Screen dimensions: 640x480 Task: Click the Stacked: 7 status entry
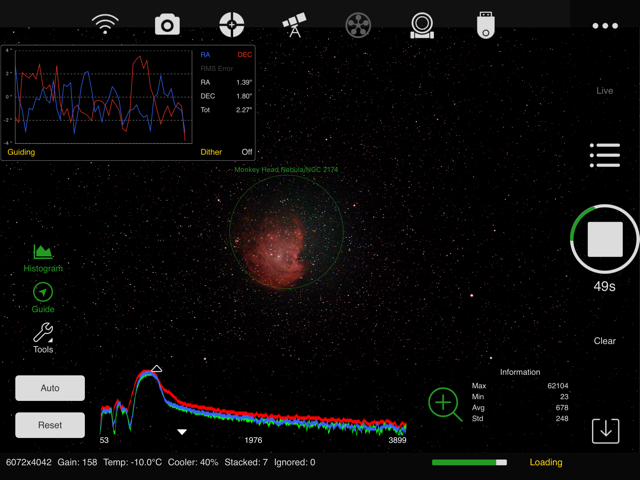[x=246, y=462]
